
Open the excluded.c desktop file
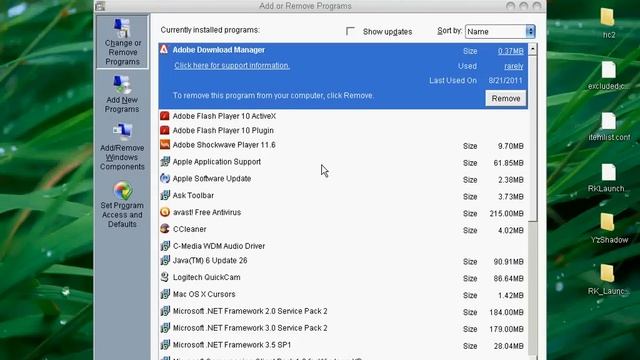pos(608,76)
